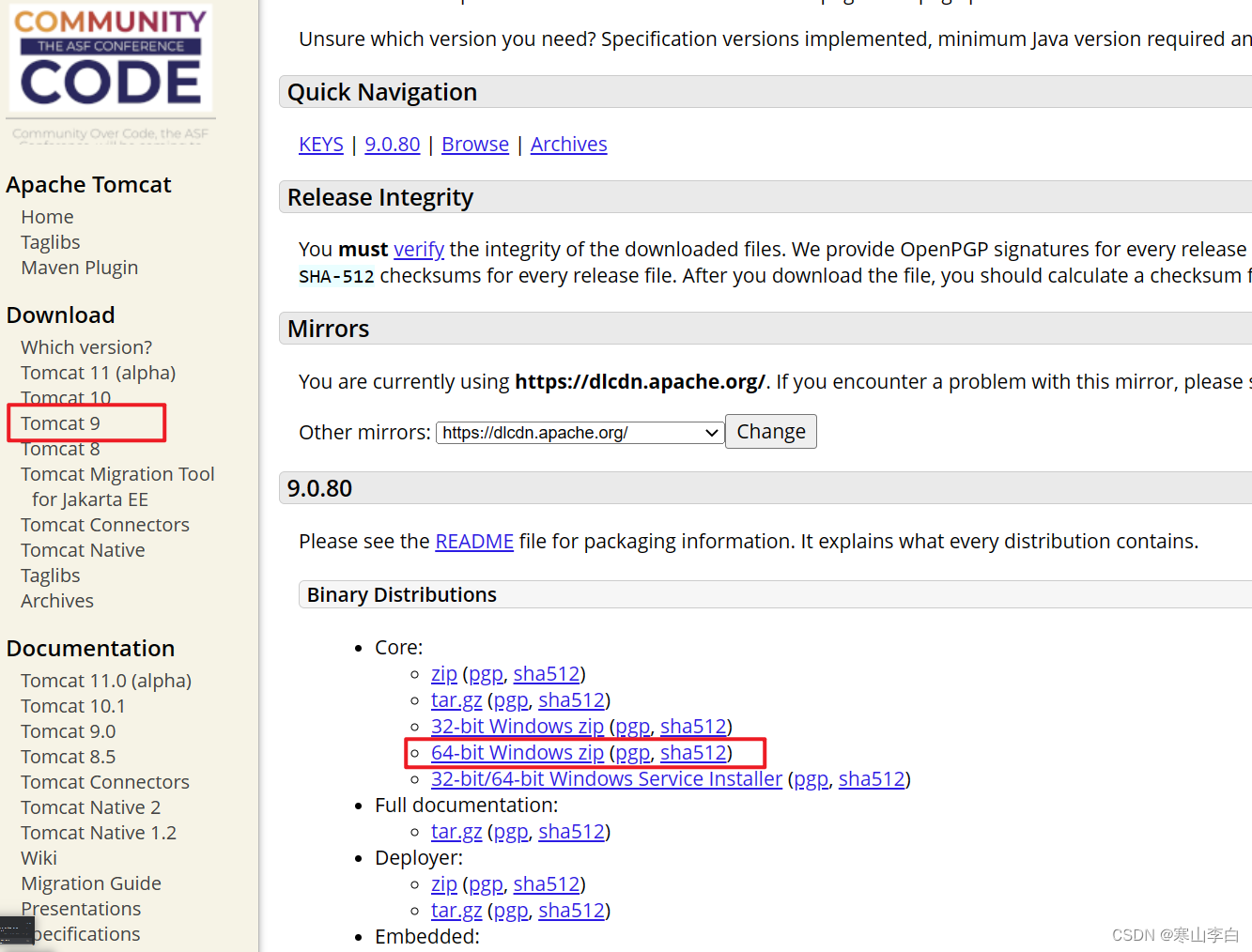1252x952 pixels.
Task: Download the 32-bit Windows zip
Action: (x=518, y=727)
